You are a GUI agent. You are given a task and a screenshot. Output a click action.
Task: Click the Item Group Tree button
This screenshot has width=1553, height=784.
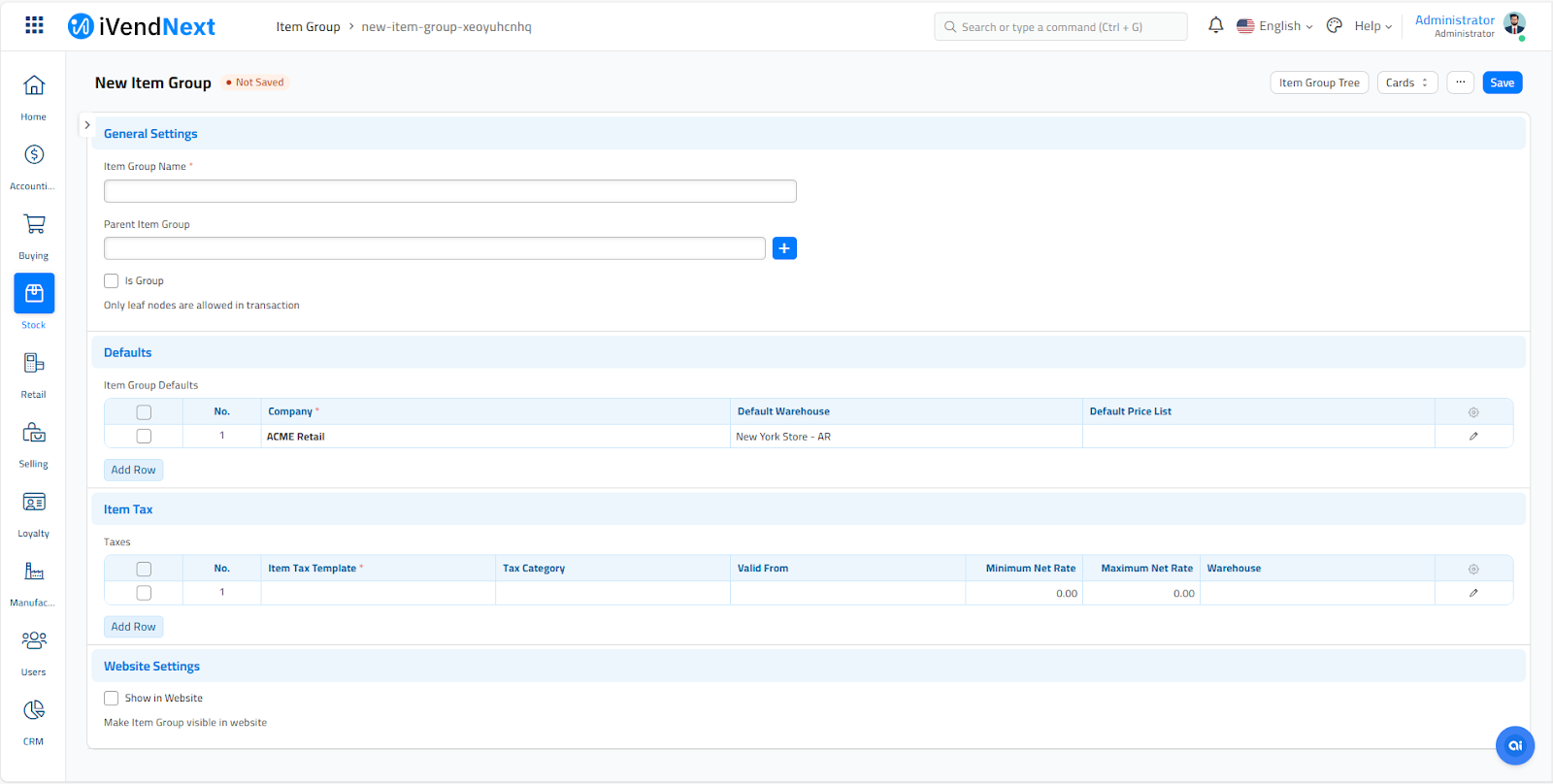coord(1319,83)
